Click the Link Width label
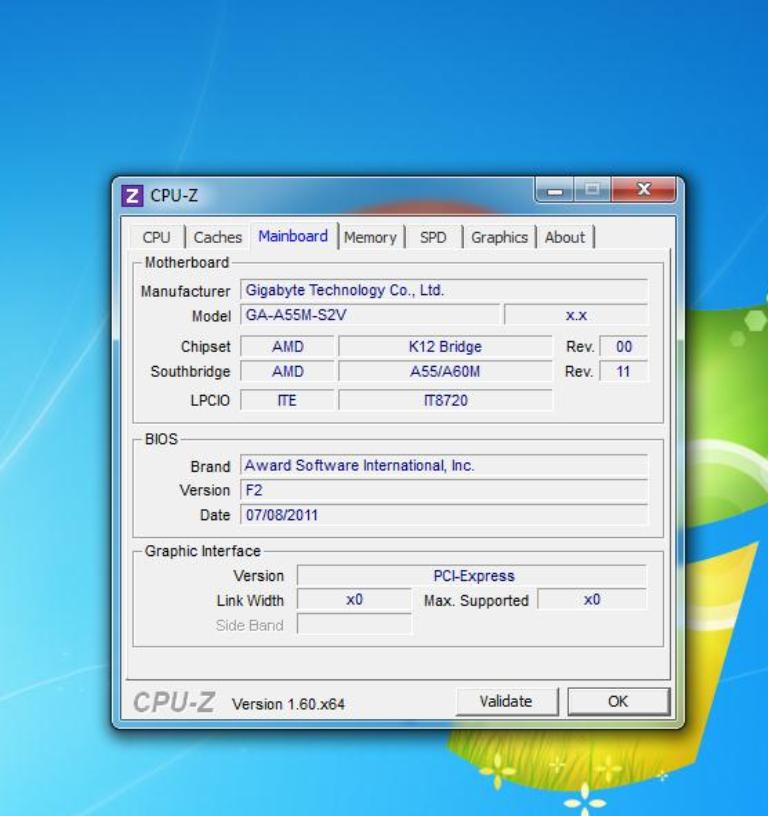The image size is (768, 816). point(250,601)
